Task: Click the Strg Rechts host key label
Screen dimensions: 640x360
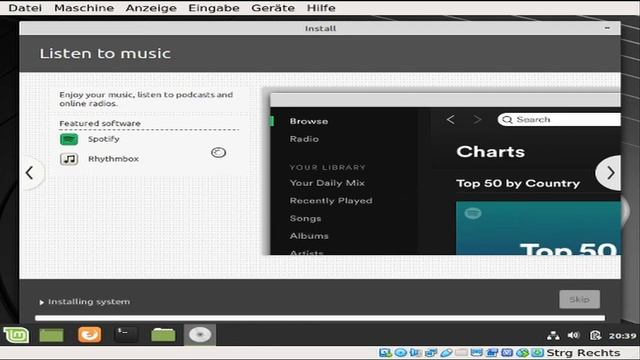Action: (583, 353)
